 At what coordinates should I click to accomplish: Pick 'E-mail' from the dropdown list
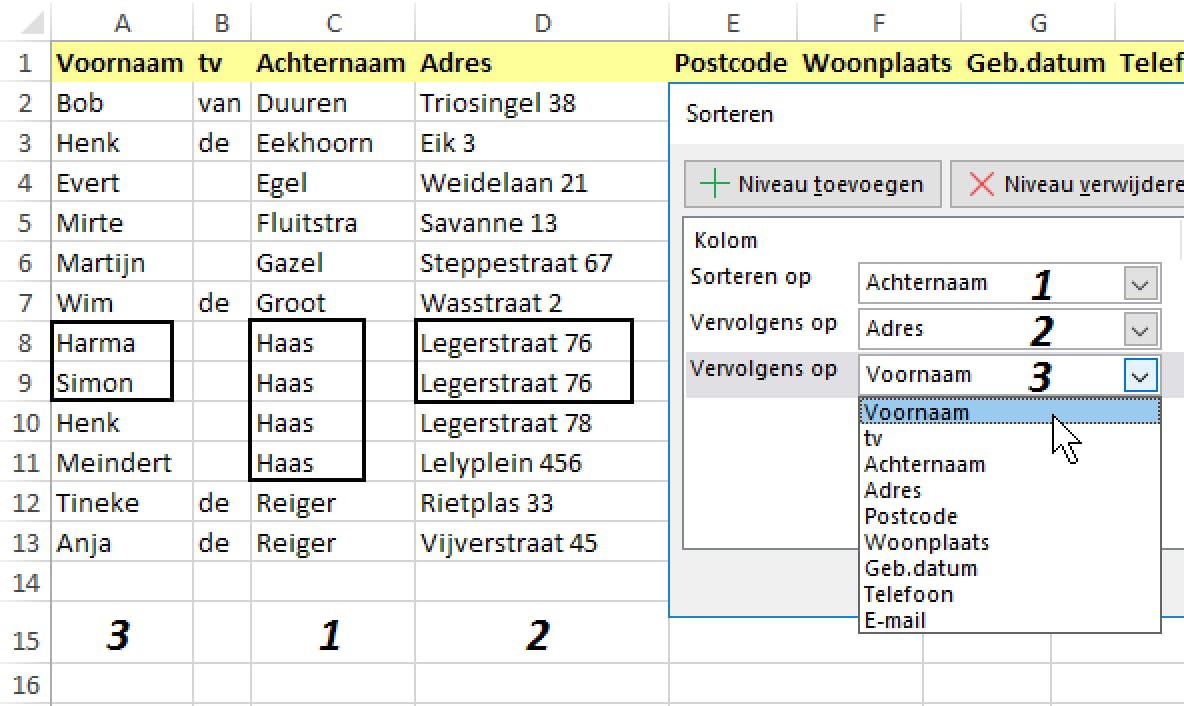pyautogui.click(x=894, y=620)
